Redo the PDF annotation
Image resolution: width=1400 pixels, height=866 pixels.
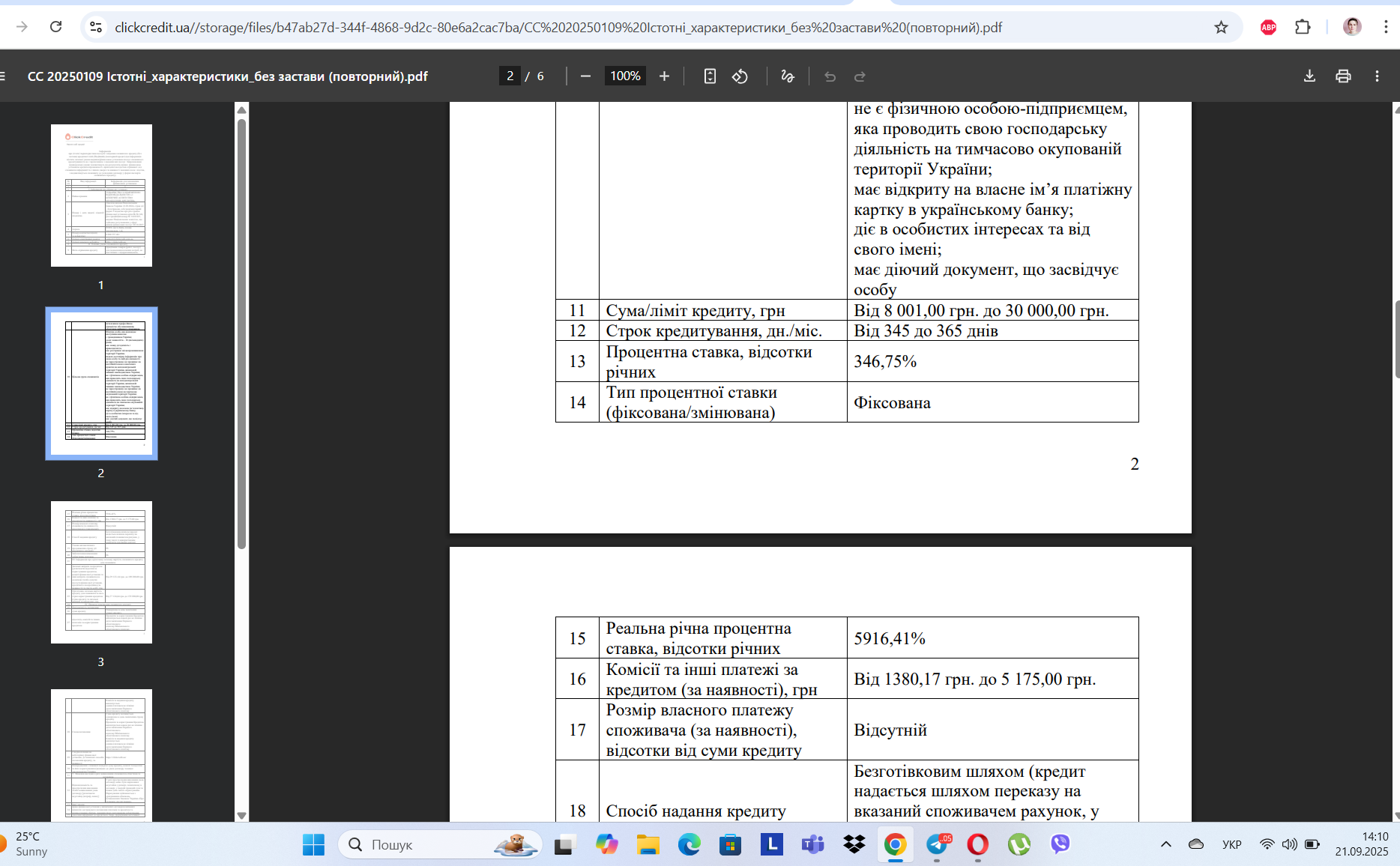point(860,76)
